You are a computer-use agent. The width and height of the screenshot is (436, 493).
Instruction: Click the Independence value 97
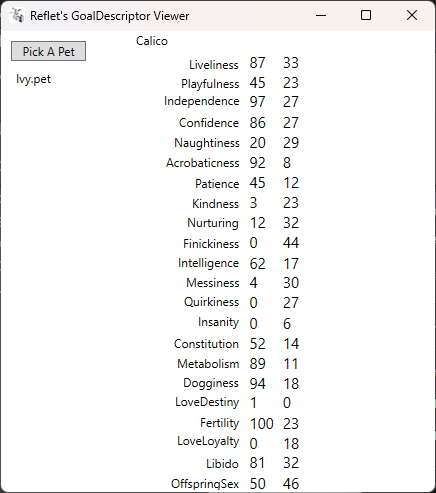[257, 102]
